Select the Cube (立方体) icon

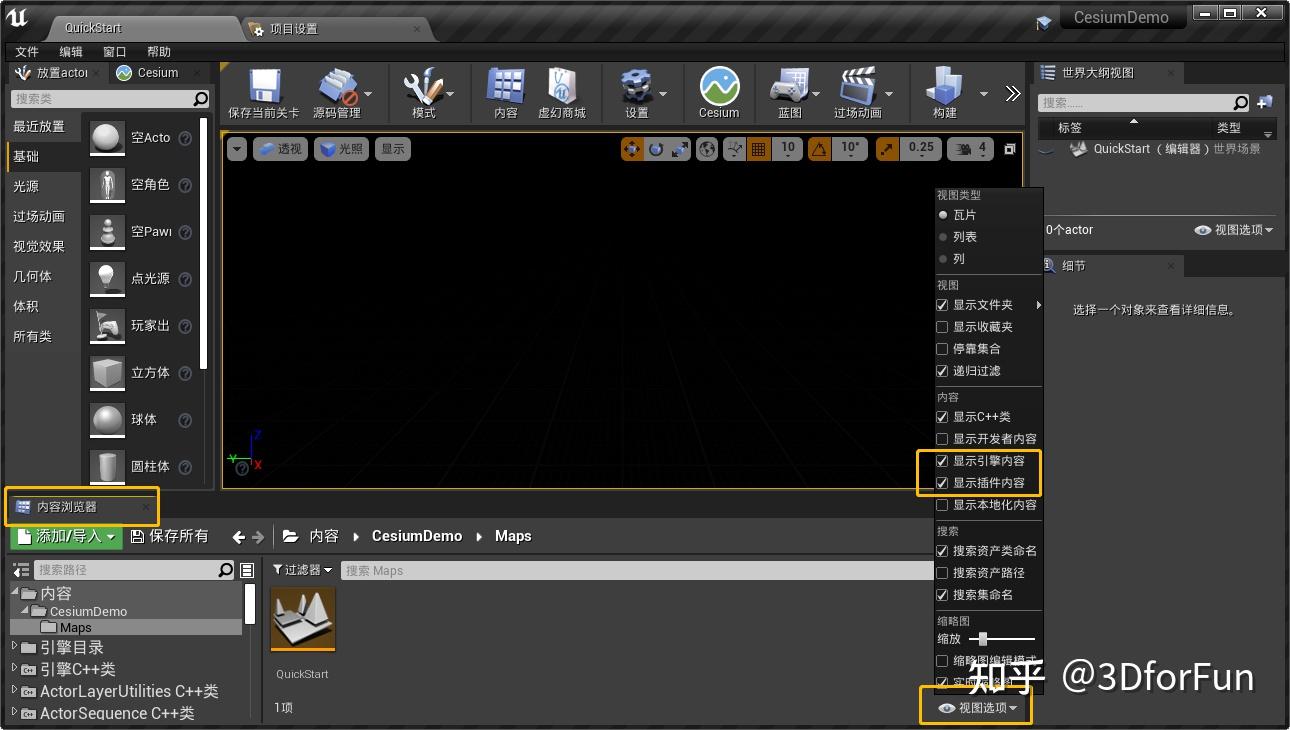pos(107,373)
